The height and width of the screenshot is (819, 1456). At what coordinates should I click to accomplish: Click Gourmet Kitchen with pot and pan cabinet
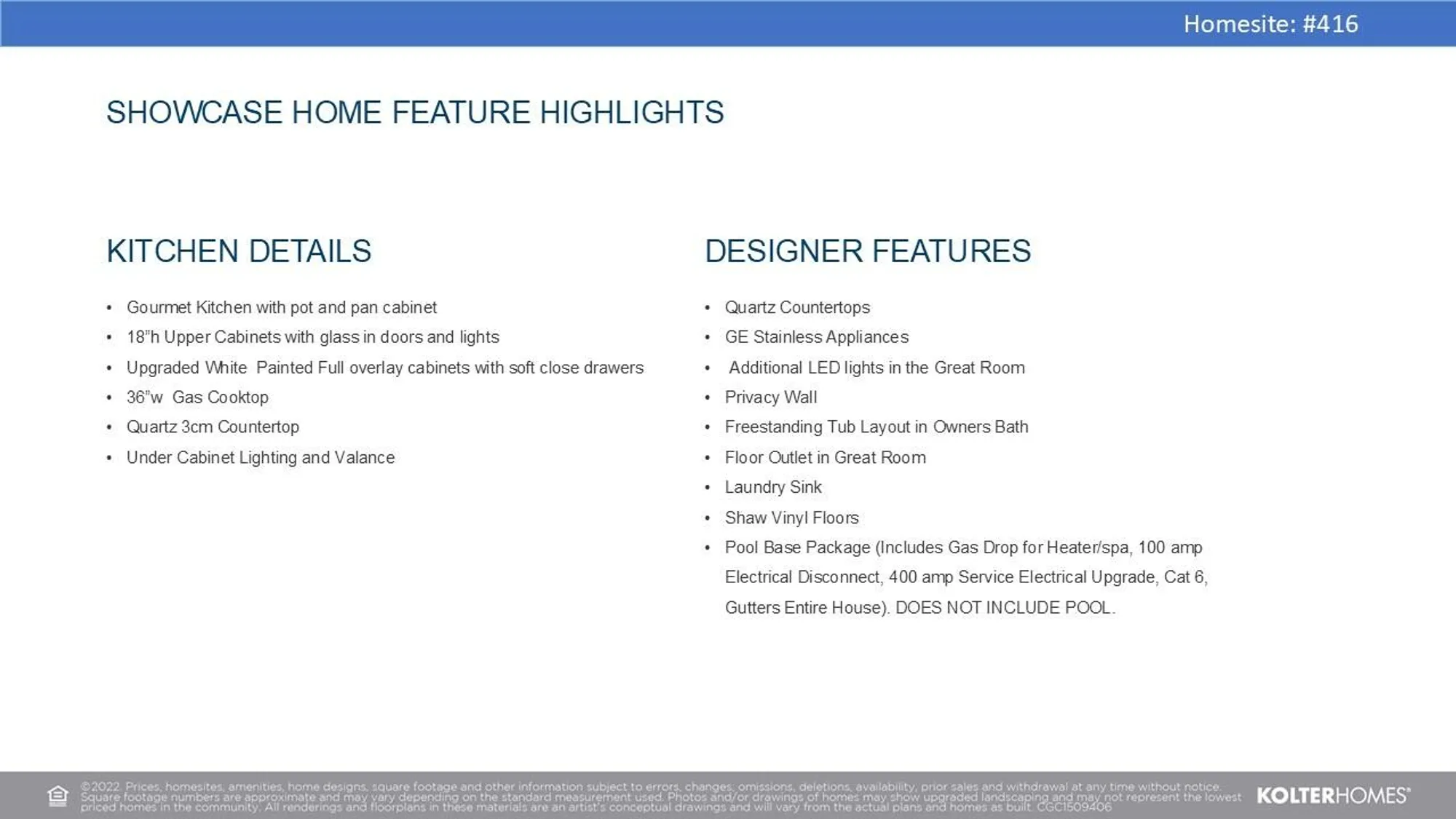click(x=282, y=307)
